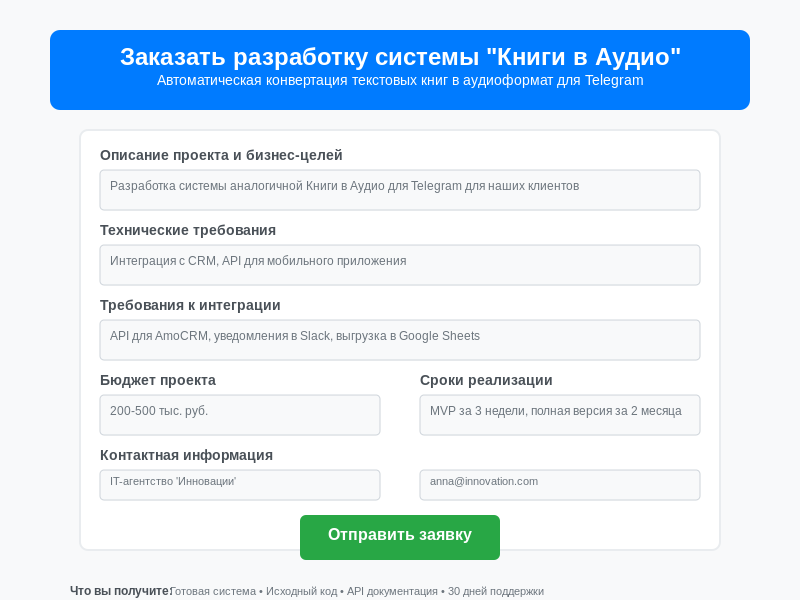Click the budget field showing '200-500 тыс. руб.'
Screen dimensions: 800x600
tap(240, 414)
